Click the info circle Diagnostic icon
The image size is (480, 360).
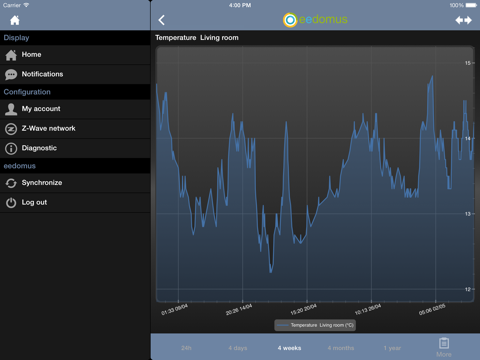[x=11, y=148]
